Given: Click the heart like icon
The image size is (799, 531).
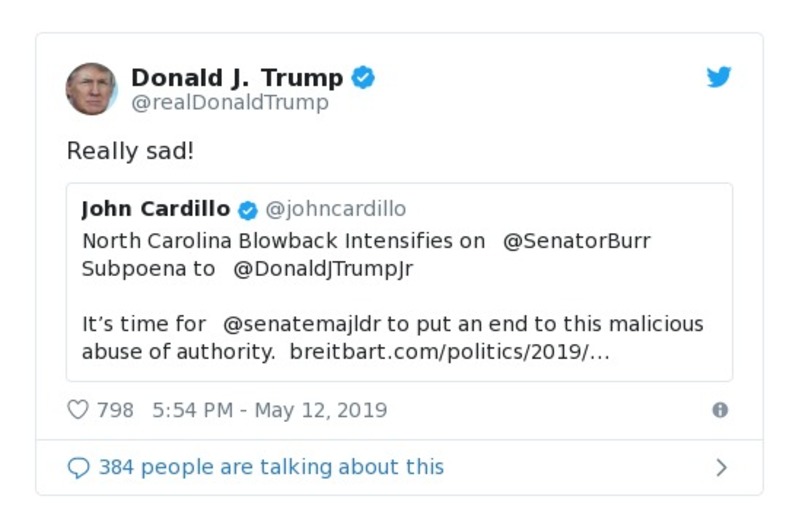Looking at the screenshot, I should pyautogui.click(x=78, y=410).
